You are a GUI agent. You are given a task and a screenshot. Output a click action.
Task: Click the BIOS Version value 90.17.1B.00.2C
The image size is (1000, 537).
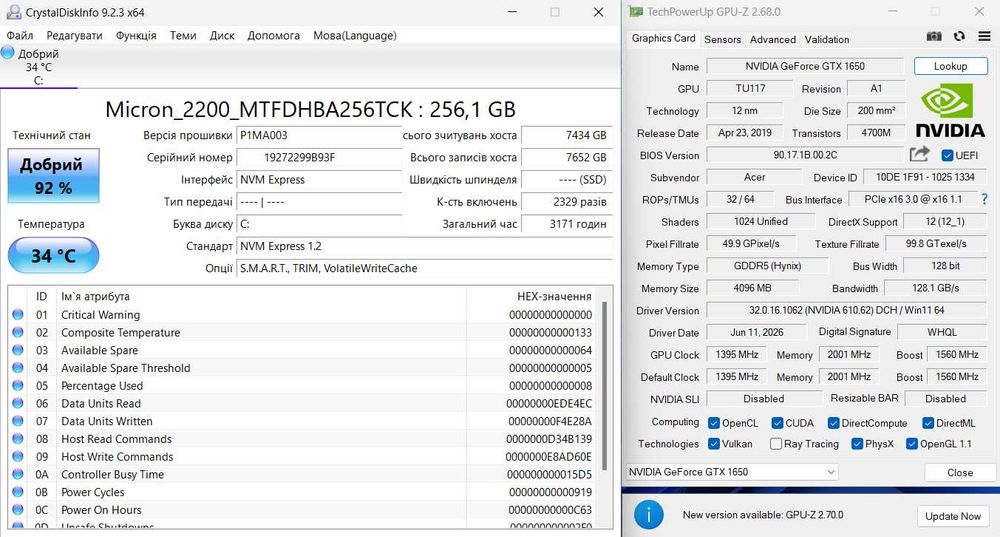click(805, 155)
